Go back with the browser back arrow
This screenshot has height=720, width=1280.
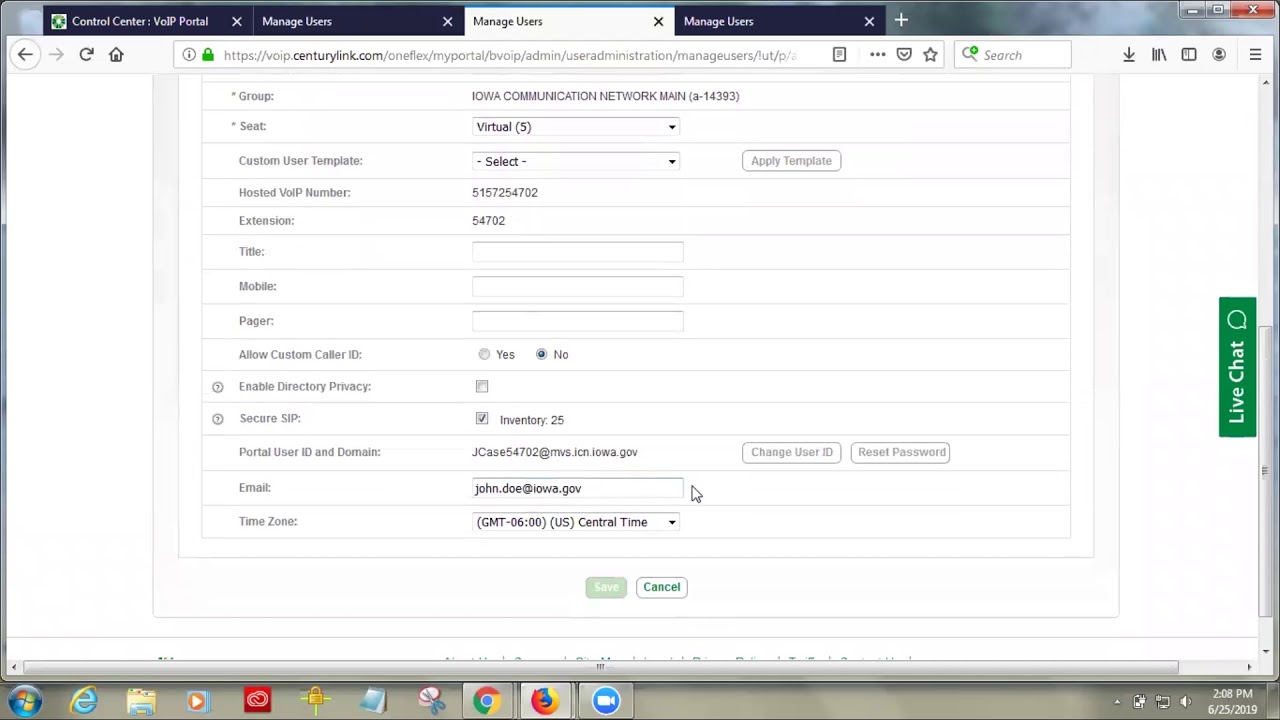click(x=26, y=55)
